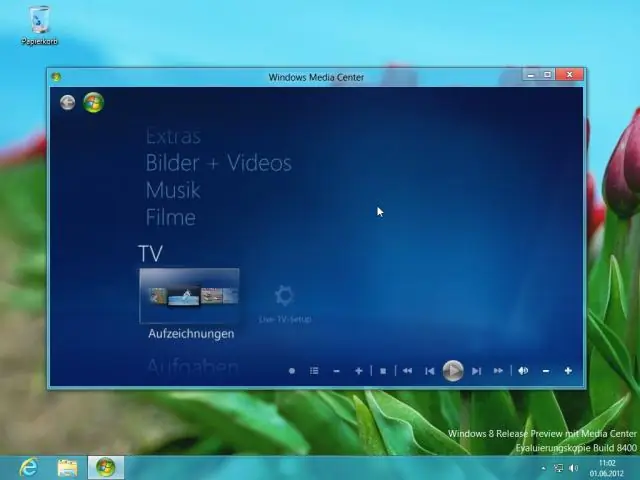
Task: Open File Explorer from the taskbar
Action: [67, 468]
